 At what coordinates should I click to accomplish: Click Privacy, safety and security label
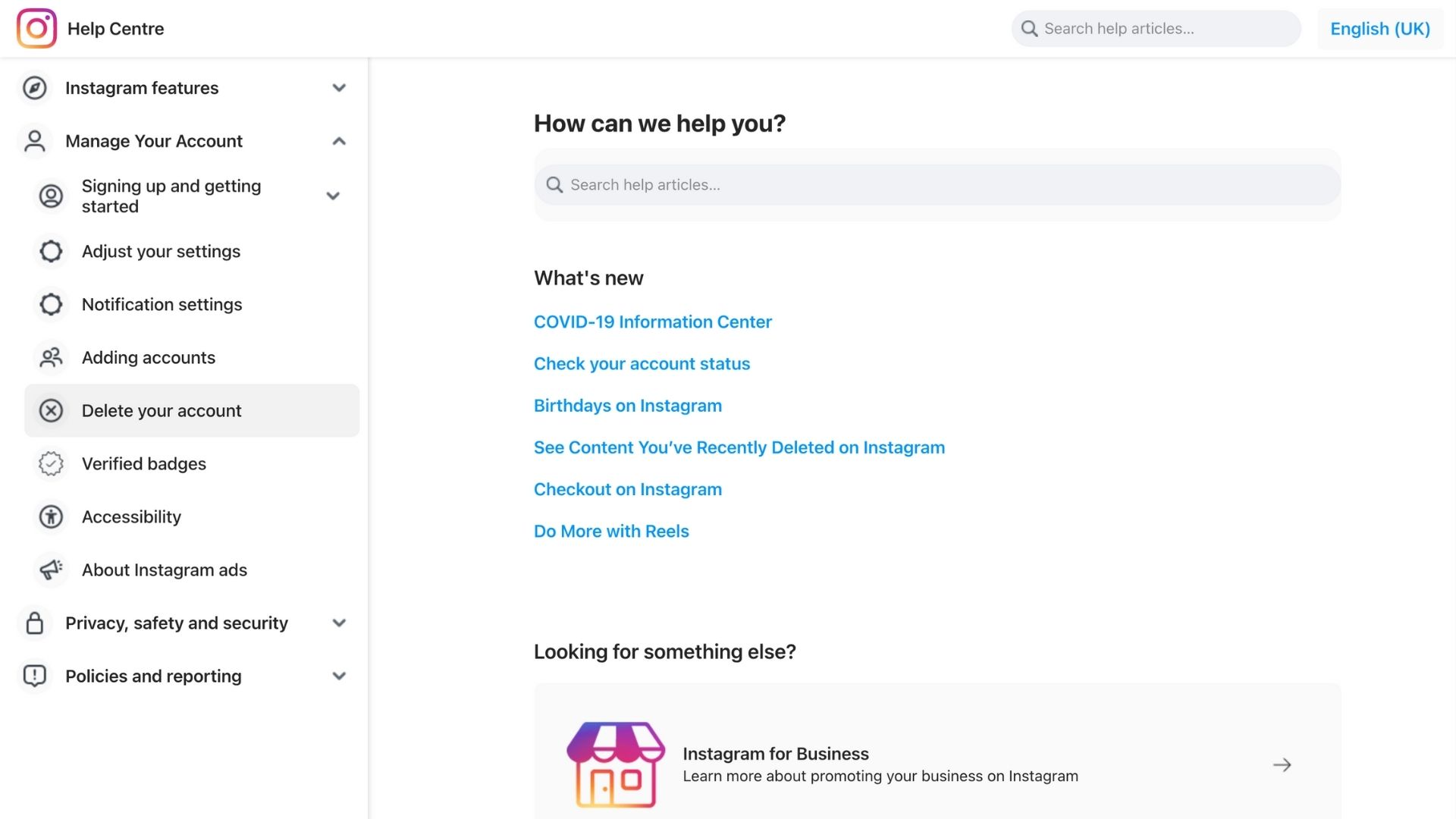[x=177, y=623]
